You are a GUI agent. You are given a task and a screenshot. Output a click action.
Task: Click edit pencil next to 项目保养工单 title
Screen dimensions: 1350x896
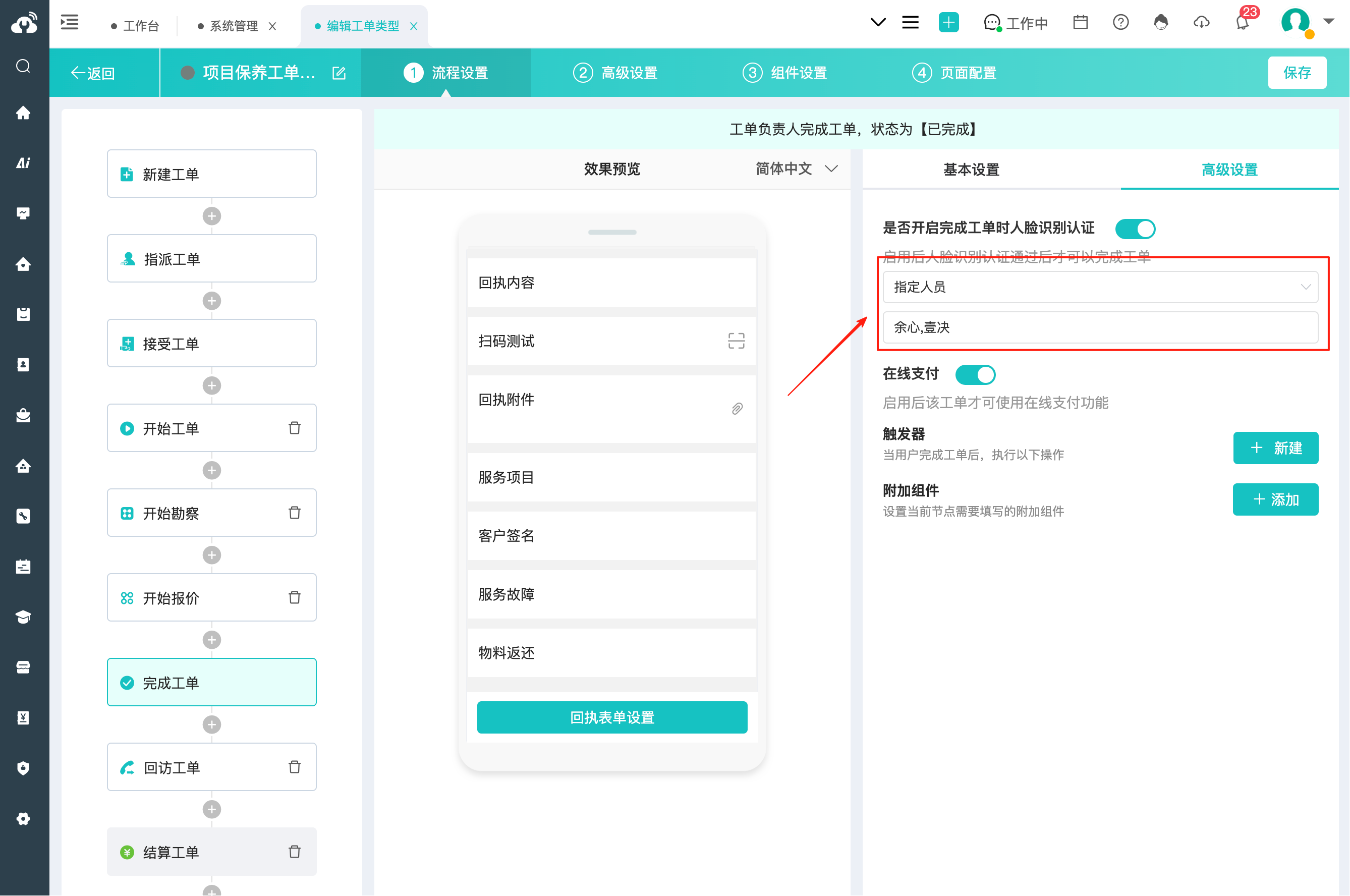coord(340,73)
